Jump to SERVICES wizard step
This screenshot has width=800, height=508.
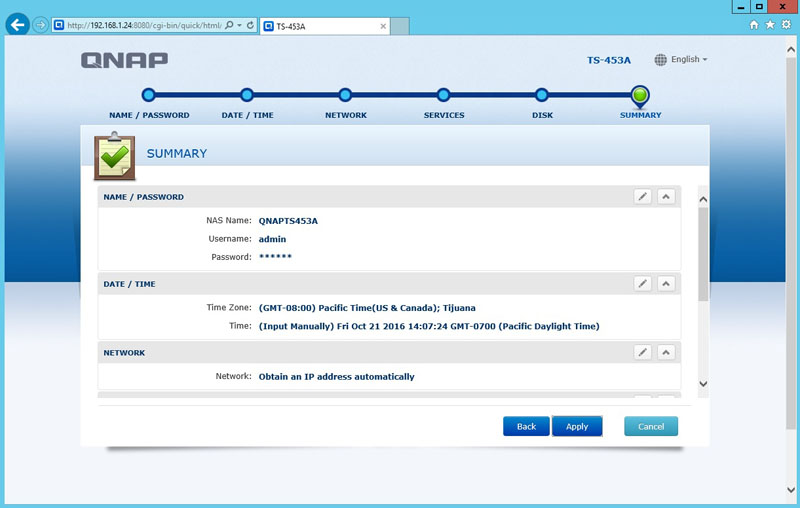(x=443, y=95)
